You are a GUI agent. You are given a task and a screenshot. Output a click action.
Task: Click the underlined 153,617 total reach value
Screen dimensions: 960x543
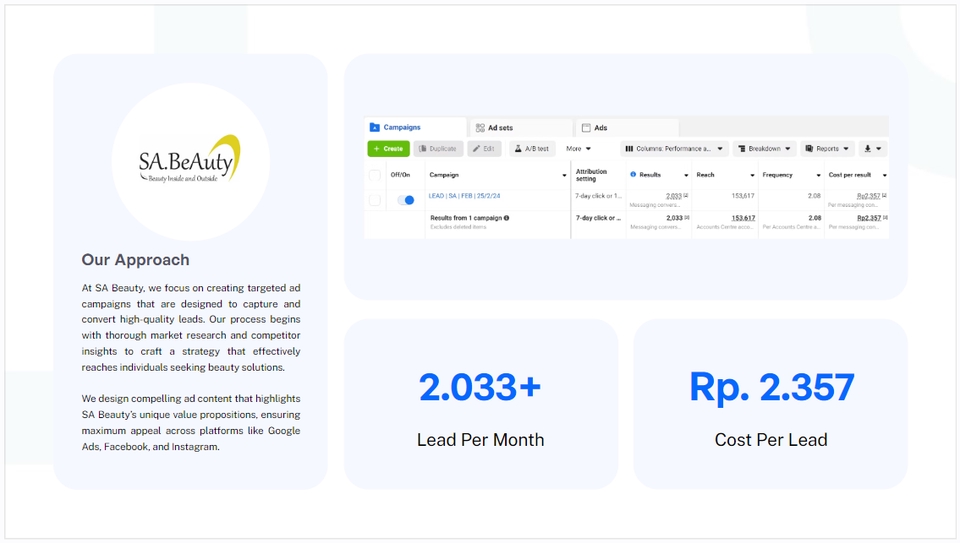tap(743, 218)
